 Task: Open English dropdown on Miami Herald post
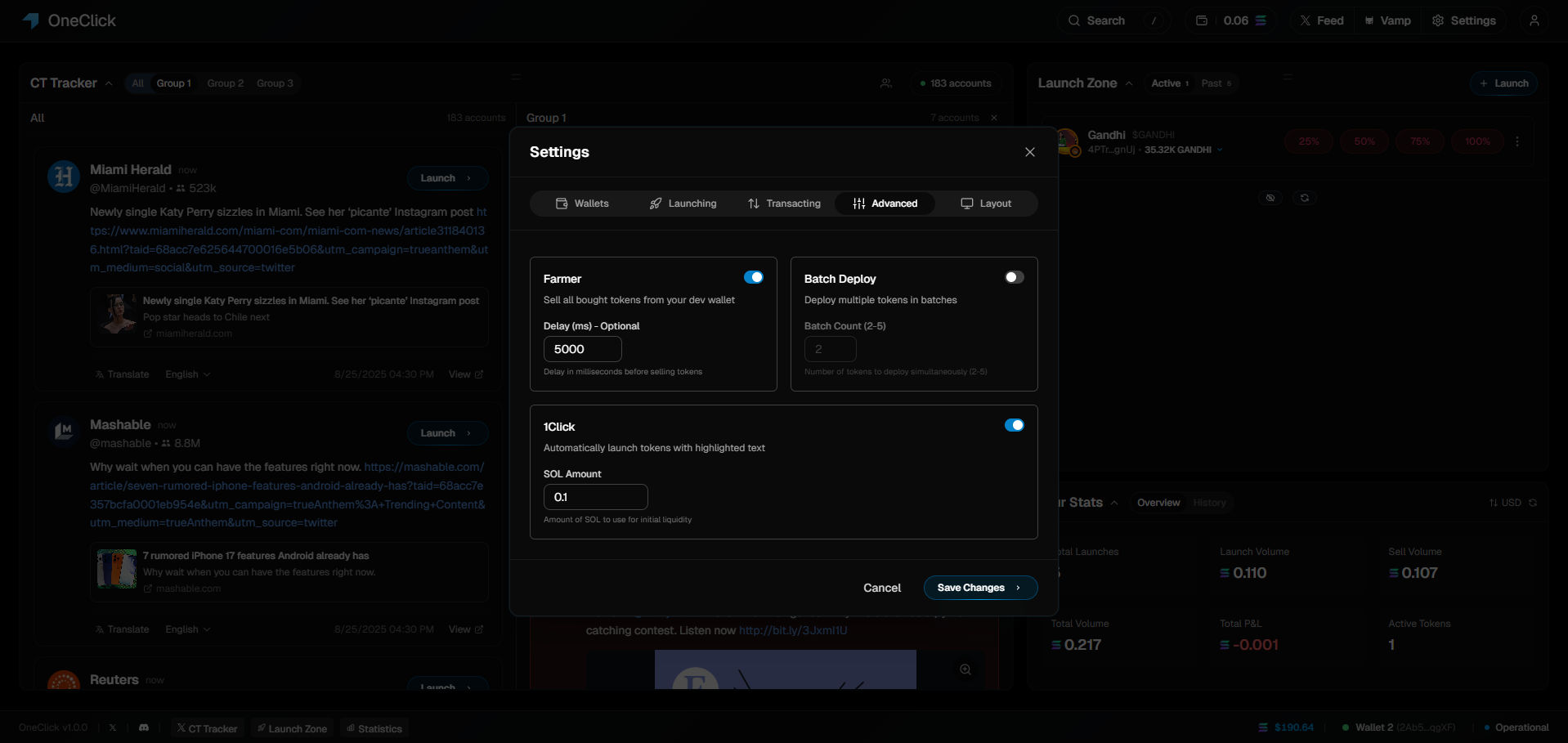click(188, 374)
